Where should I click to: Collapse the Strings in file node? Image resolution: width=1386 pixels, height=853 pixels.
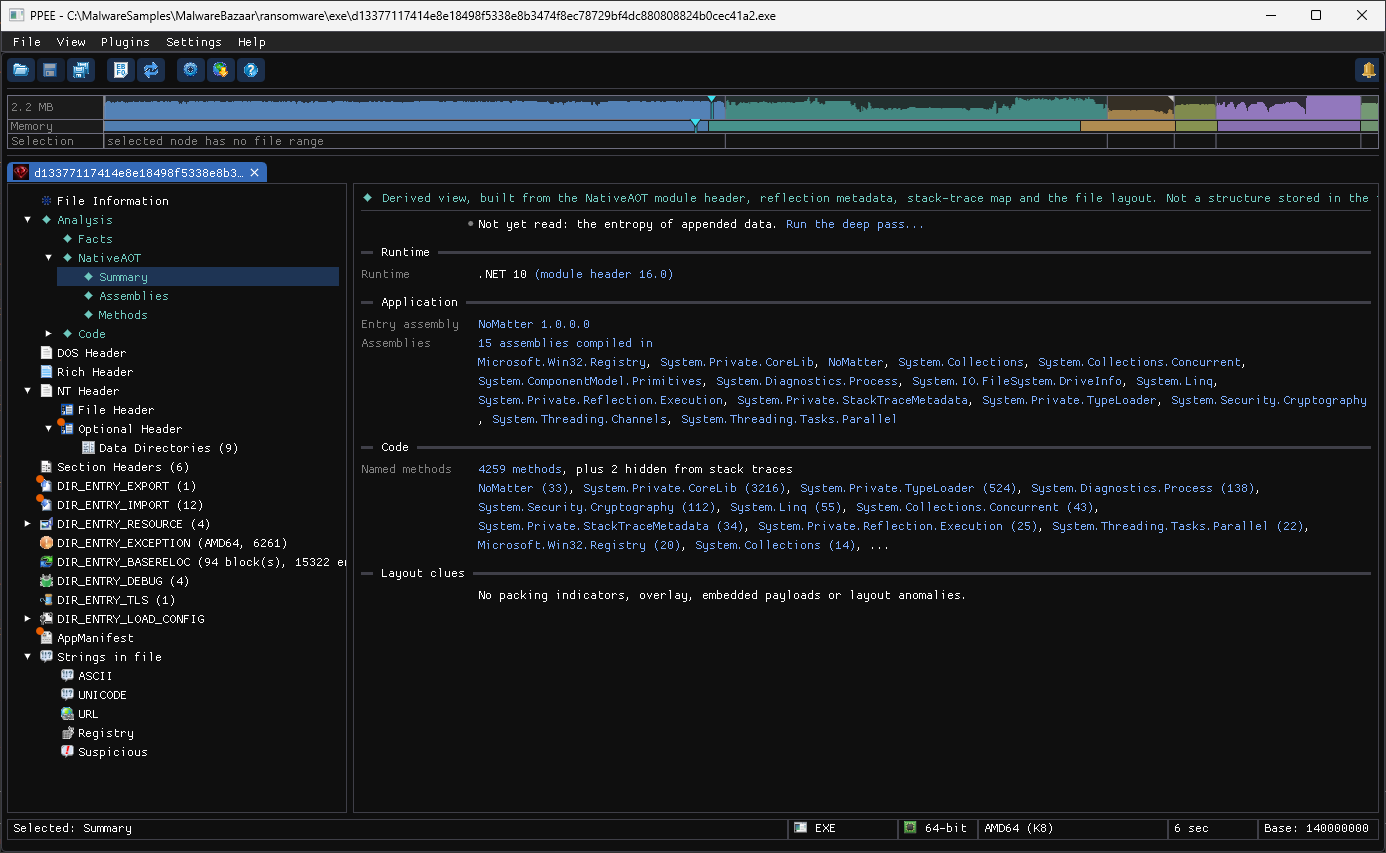28,657
